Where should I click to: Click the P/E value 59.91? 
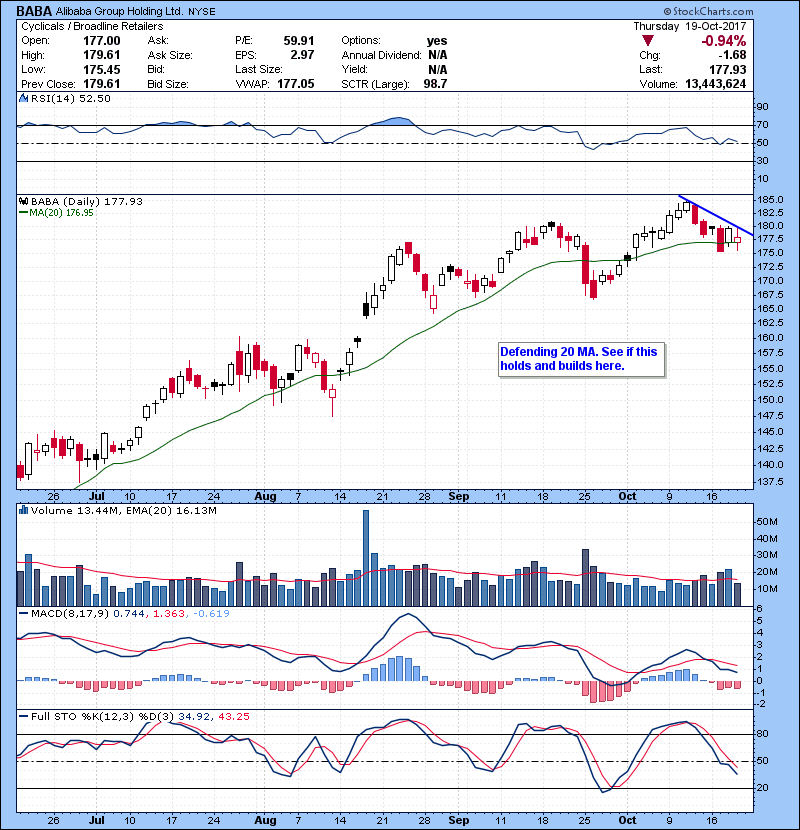pos(299,41)
